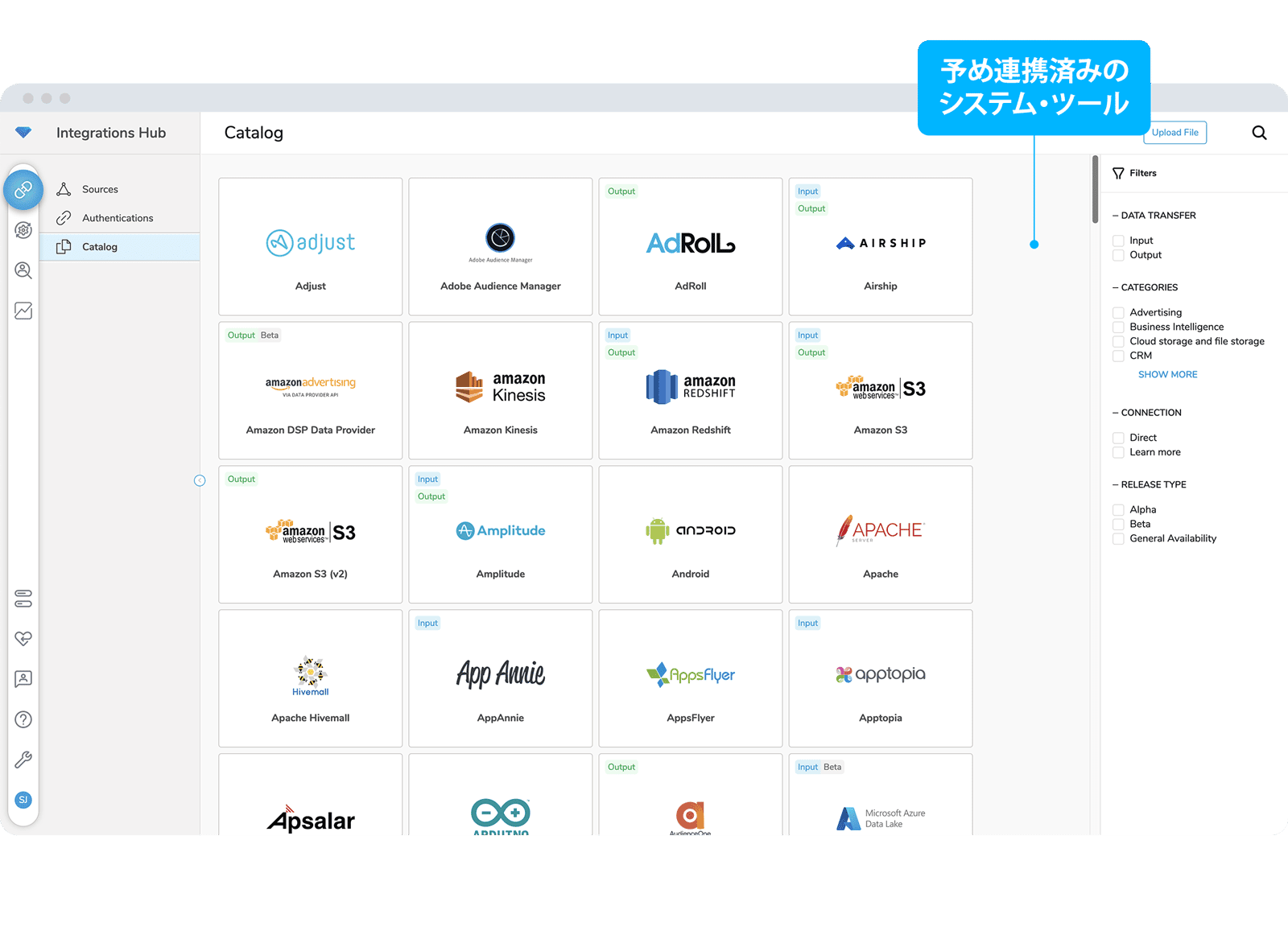The height and width of the screenshot is (947, 1288).
Task: Check the Alpha release type filter
Action: click(1118, 510)
